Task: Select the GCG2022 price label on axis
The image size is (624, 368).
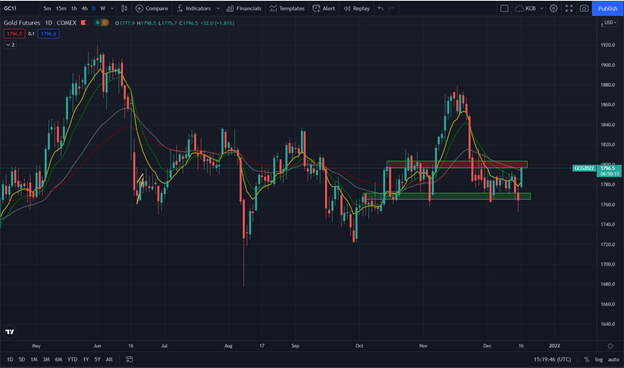Action: 584,168
